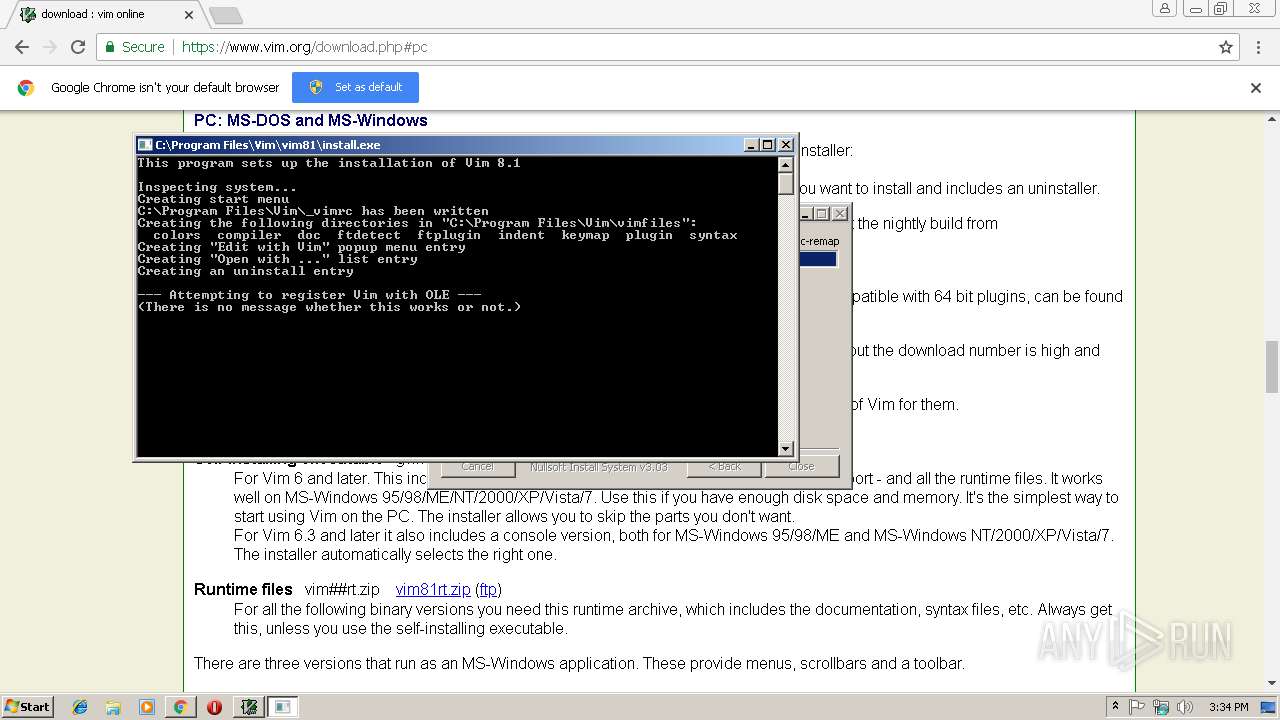Switch to the Vim installer taskbar button

(x=248, y=707)
